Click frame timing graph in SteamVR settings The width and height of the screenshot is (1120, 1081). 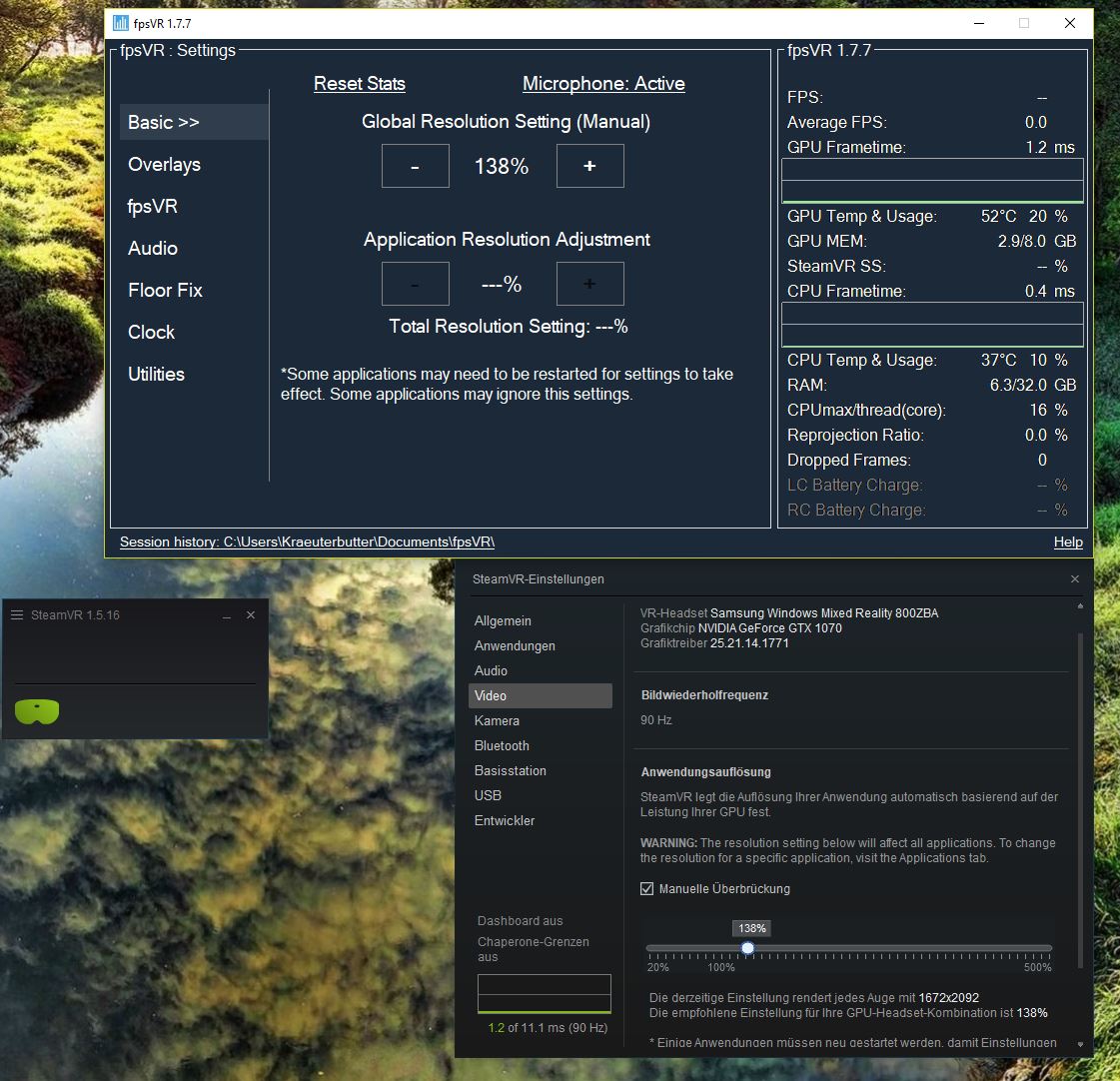point(545,994)
